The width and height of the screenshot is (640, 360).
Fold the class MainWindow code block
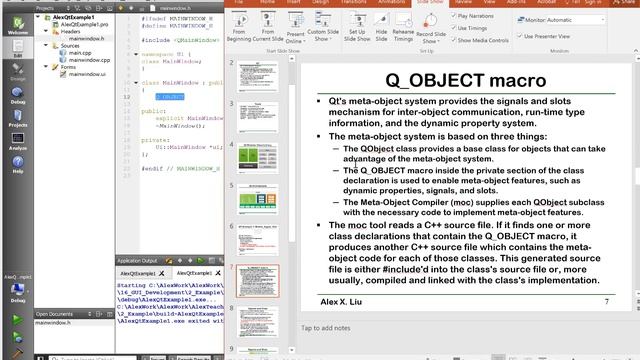pyautogui.click(x=136, y=83)
